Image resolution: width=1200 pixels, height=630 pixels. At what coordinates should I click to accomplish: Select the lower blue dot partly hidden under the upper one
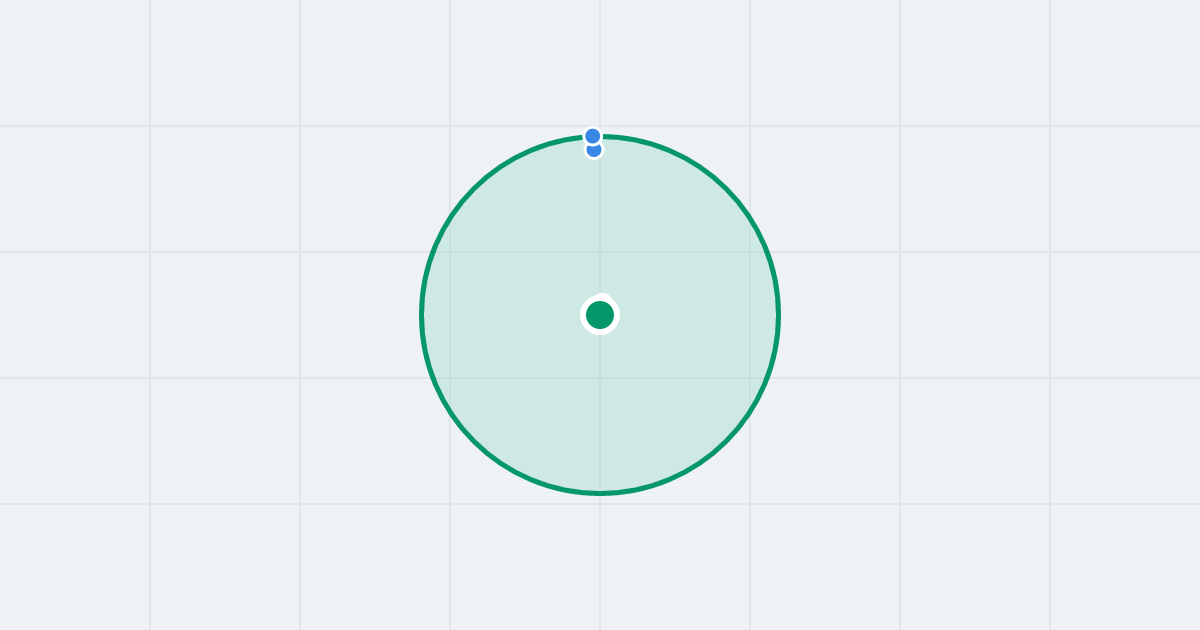tap(594, 151)
